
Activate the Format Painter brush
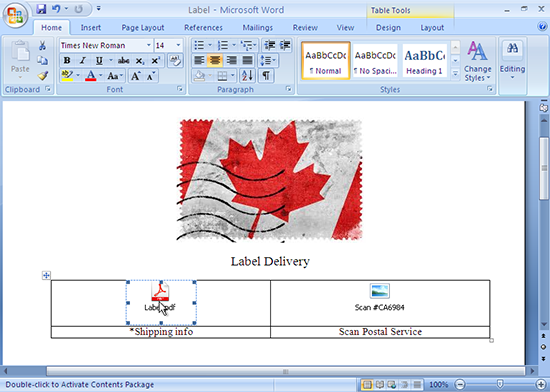click(x=42, y=76)
